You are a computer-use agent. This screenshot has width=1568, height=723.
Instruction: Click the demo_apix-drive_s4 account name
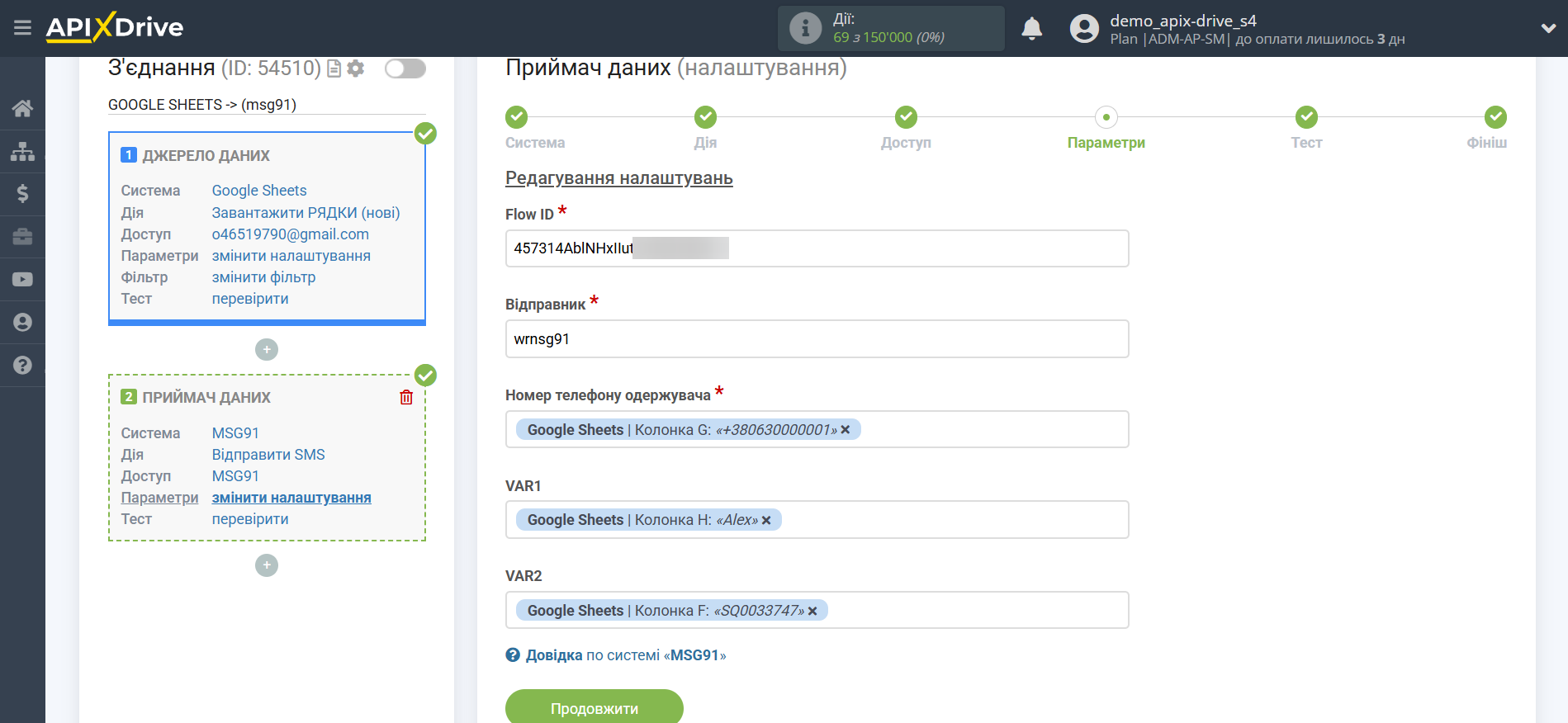tap(1182, 21)
